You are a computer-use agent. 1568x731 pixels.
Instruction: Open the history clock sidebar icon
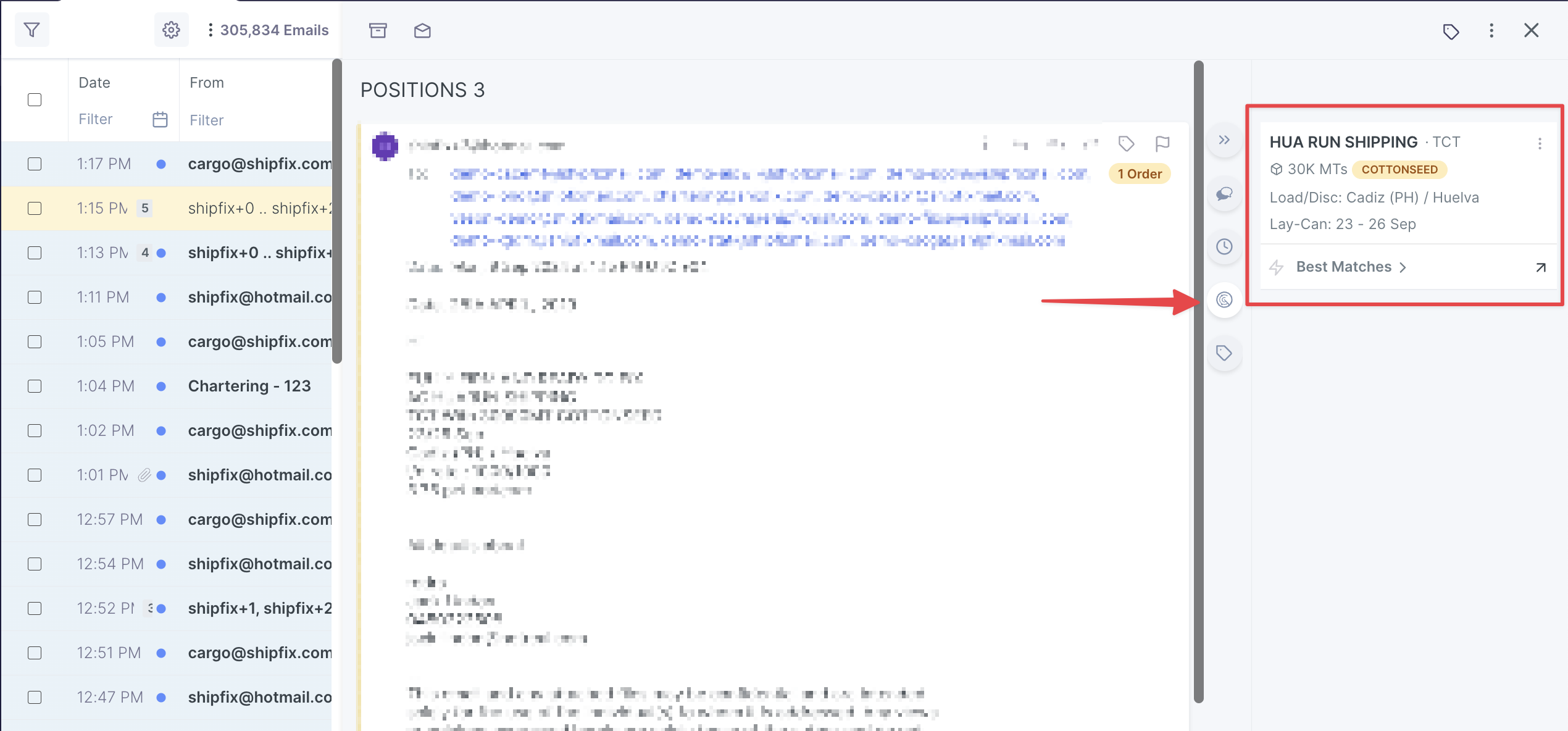(1224, 247)
